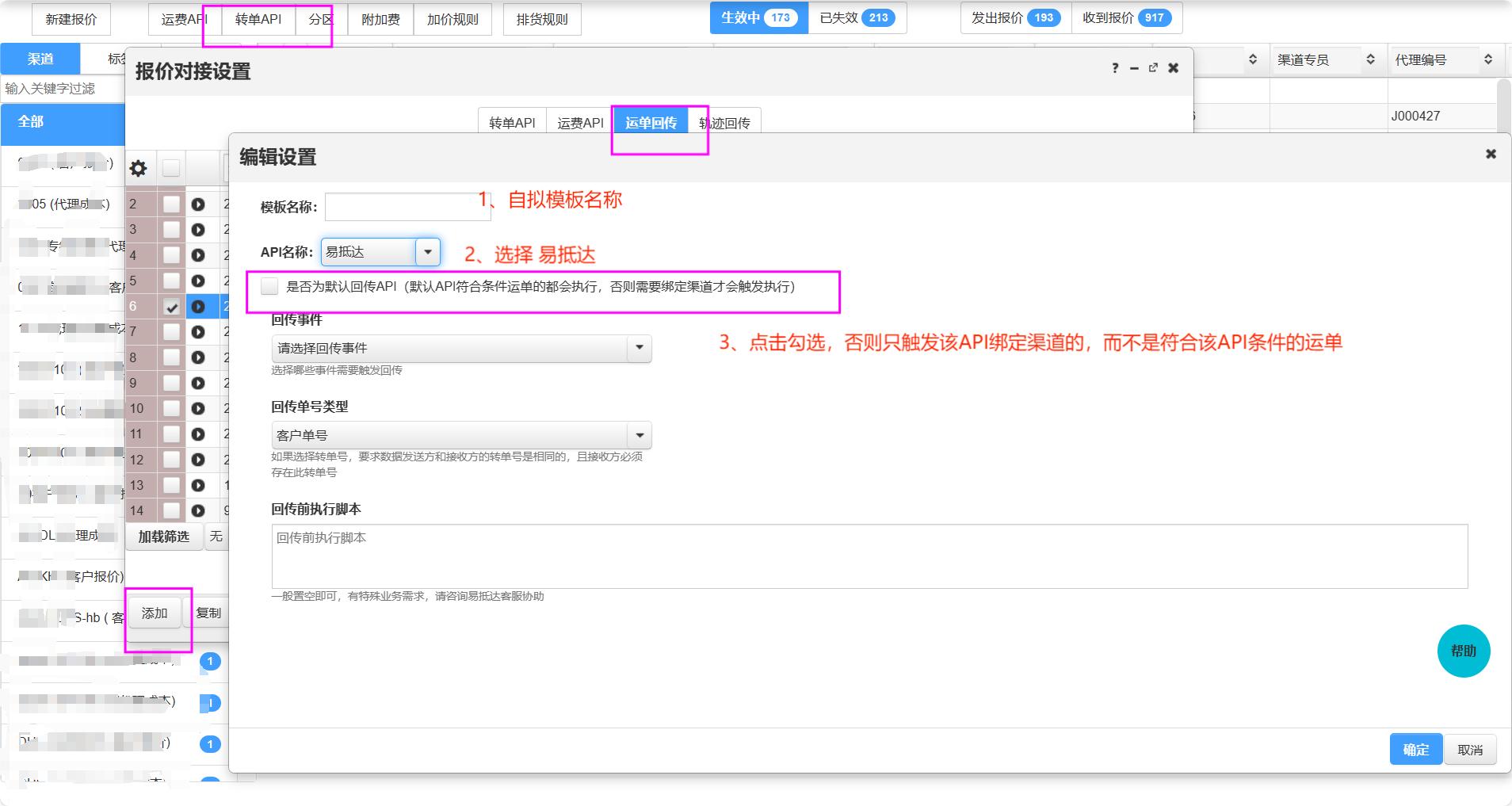Click the play arrow icon in row 6
The height and width of the screenshot is (806, 1512).
[x=198, y=306]
